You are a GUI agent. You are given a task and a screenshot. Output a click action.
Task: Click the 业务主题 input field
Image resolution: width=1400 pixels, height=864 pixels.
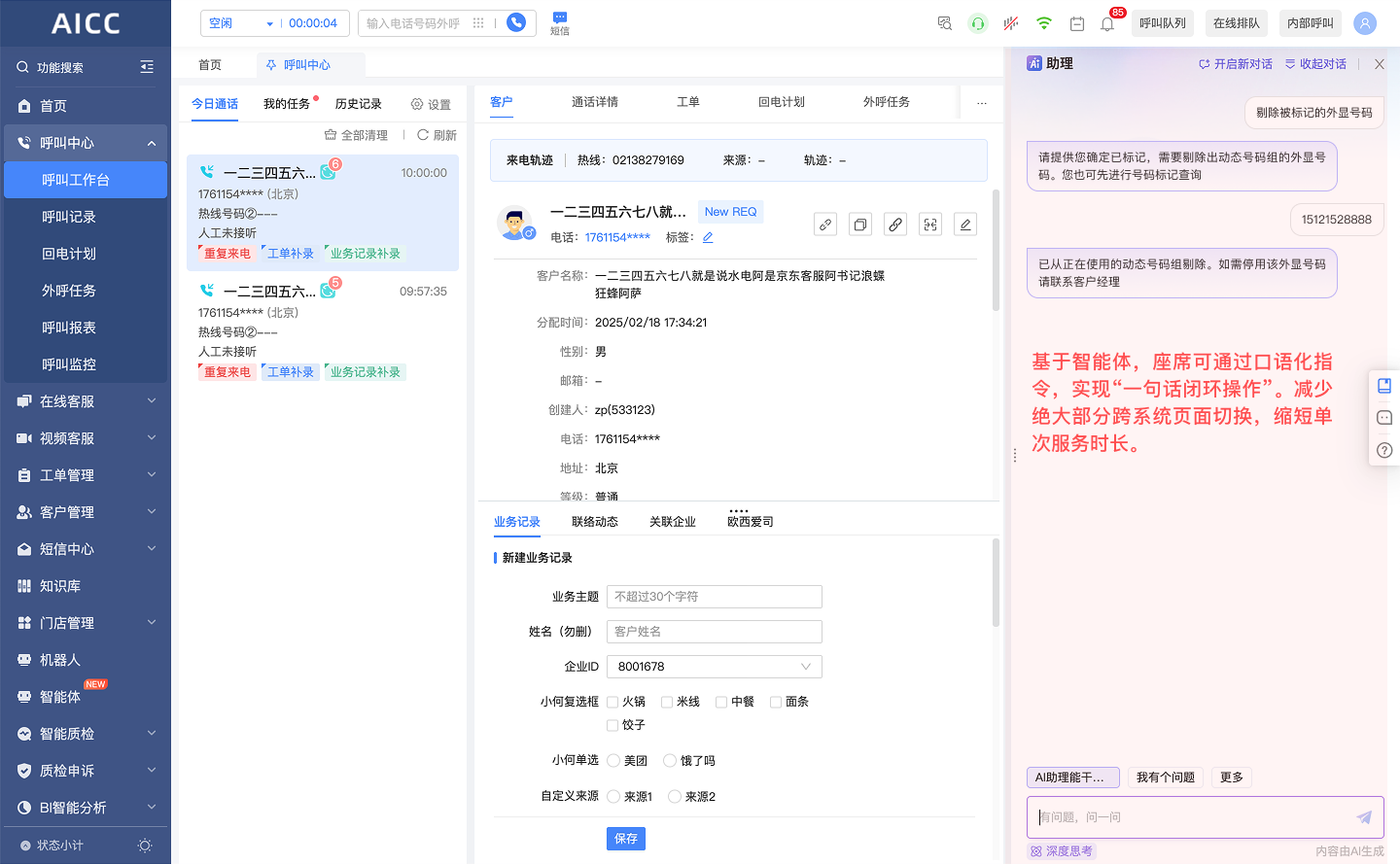(715, 597)
